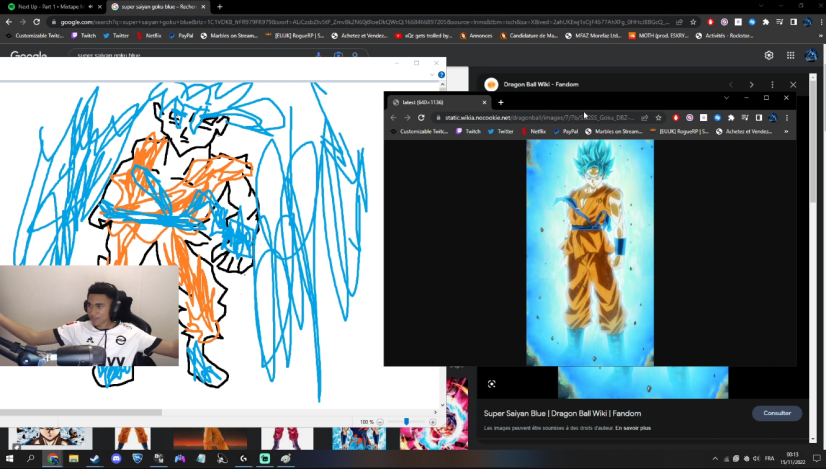Go back in the Google search window
The width and height of the screenshot is (826, 469).
click(x=9, y=22)
